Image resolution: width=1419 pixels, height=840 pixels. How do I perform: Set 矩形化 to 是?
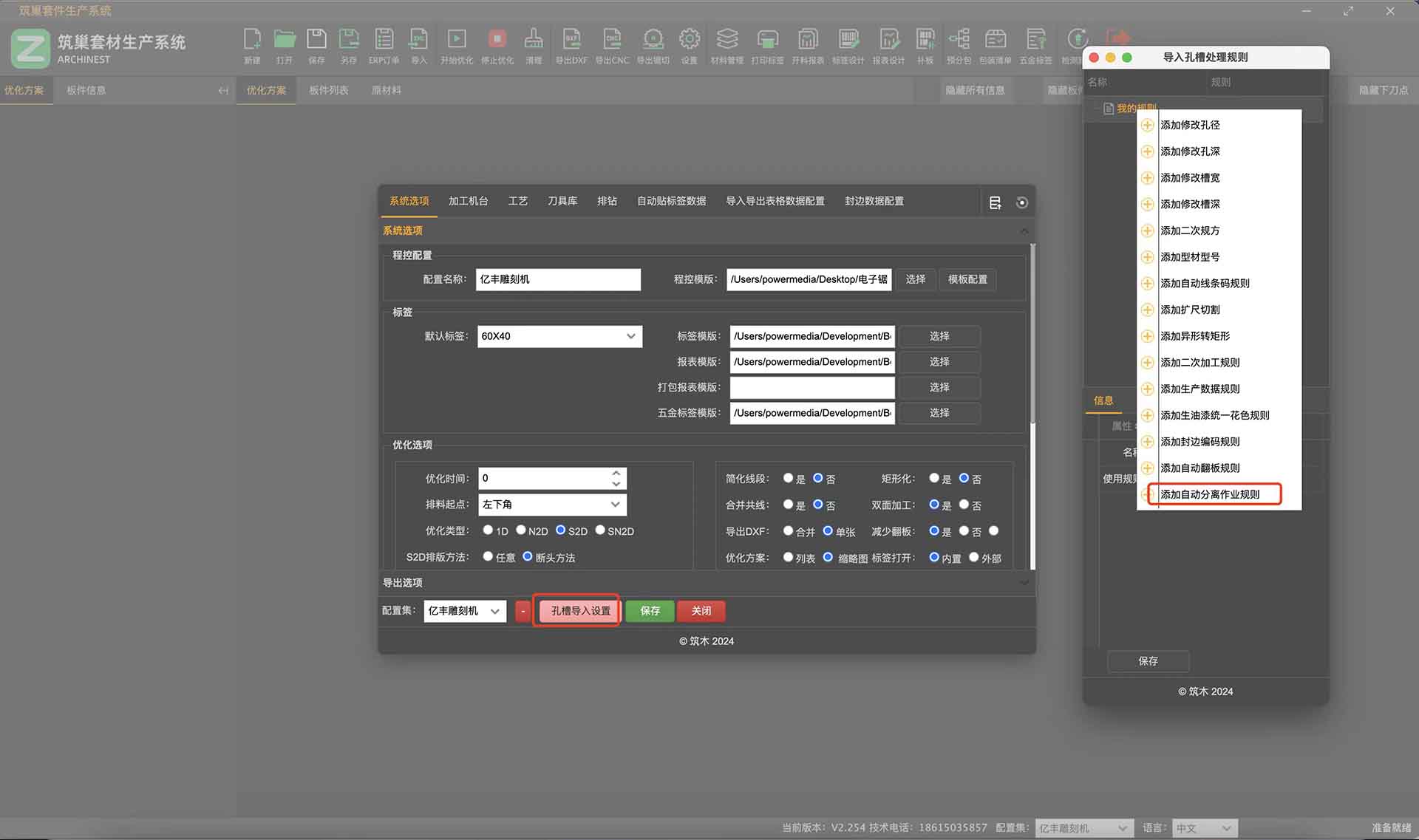tap(934, 478)
